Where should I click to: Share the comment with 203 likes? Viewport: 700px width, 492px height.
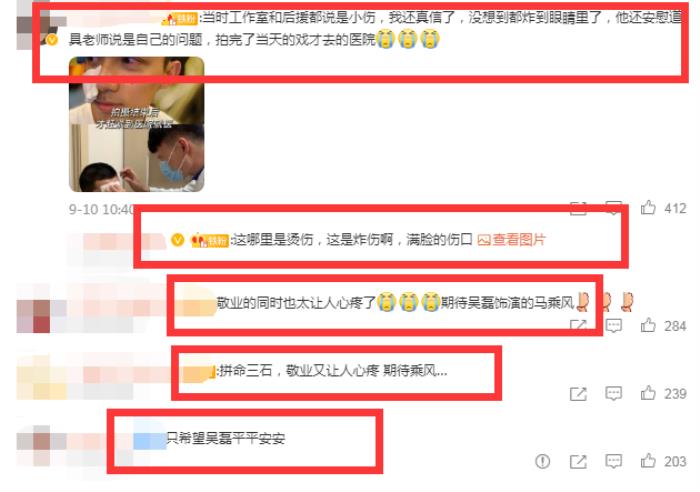point(578,461)
